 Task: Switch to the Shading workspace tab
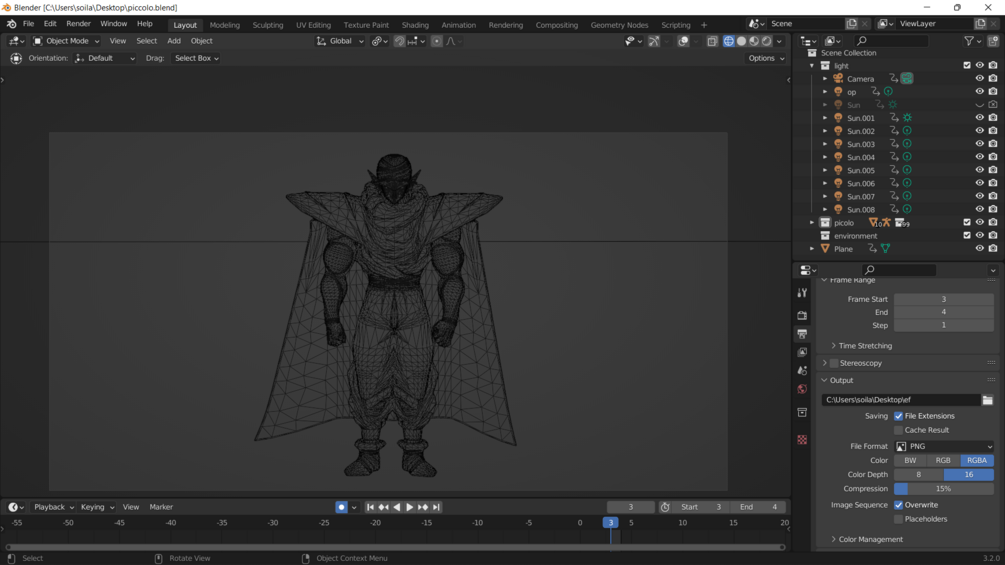(x=415, y=25)
